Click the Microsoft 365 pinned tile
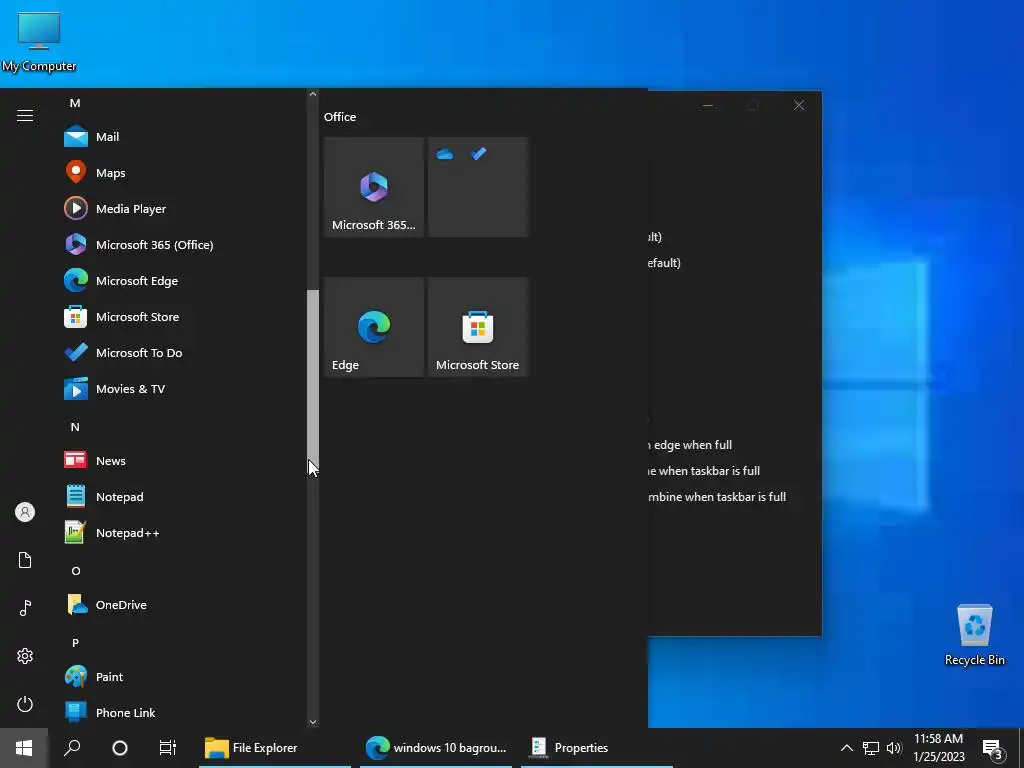 tap(374, 187)
